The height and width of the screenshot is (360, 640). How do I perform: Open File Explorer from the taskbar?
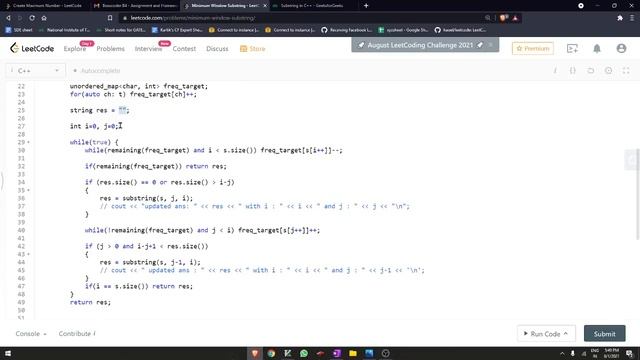(x=353, y=353)
